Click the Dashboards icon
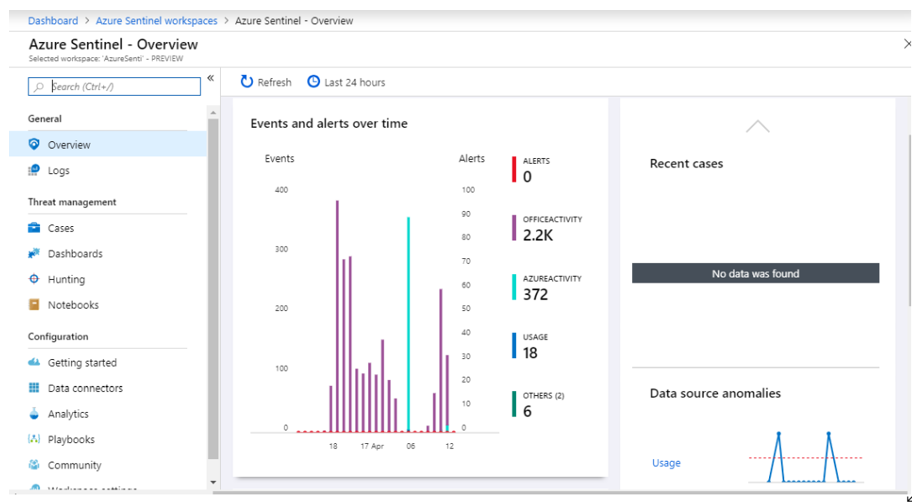The height and width of the screenshot is (502, 916). [34, 253]
